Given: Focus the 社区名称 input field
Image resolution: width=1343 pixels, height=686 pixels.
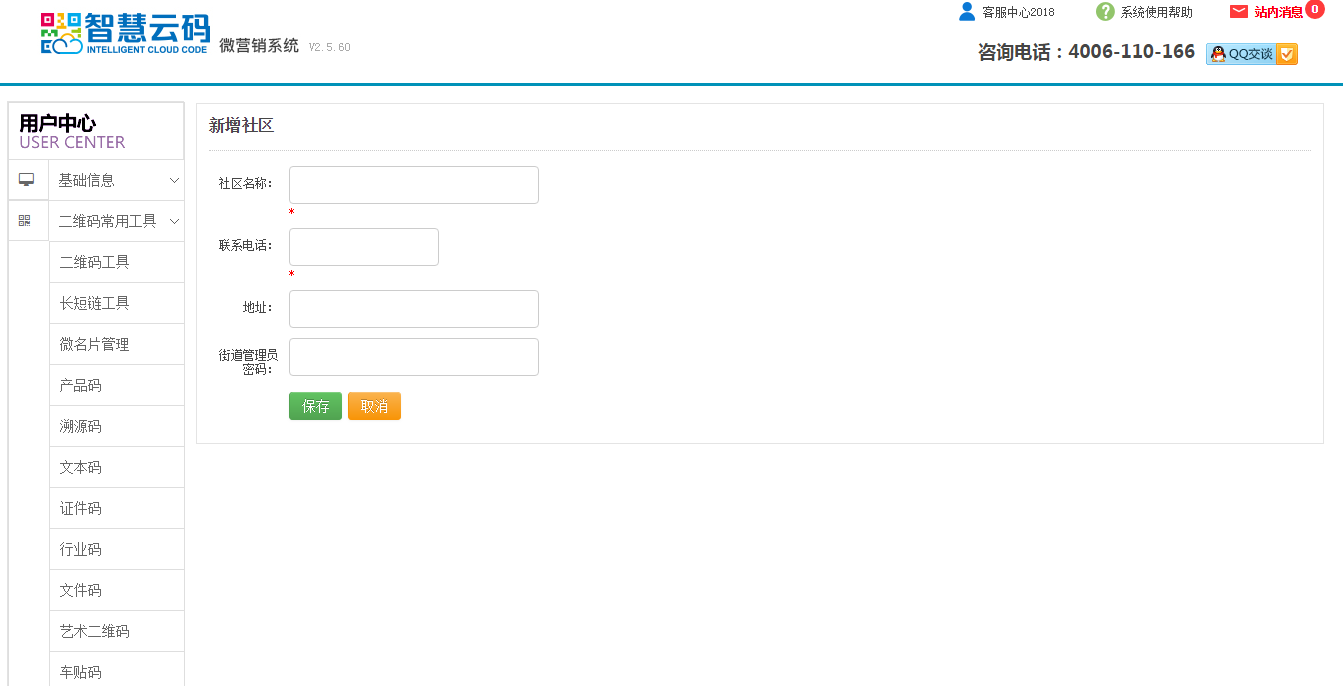Looking at the screenshot, I should (413, 185).
